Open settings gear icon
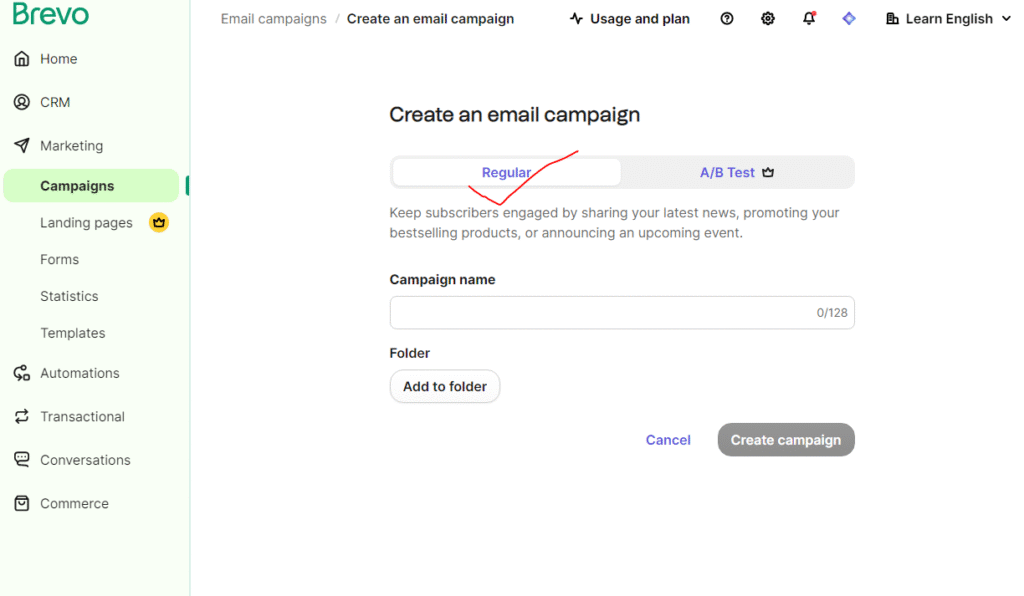Viewport: 1024px width, 596px height. [x=768, y=19]
